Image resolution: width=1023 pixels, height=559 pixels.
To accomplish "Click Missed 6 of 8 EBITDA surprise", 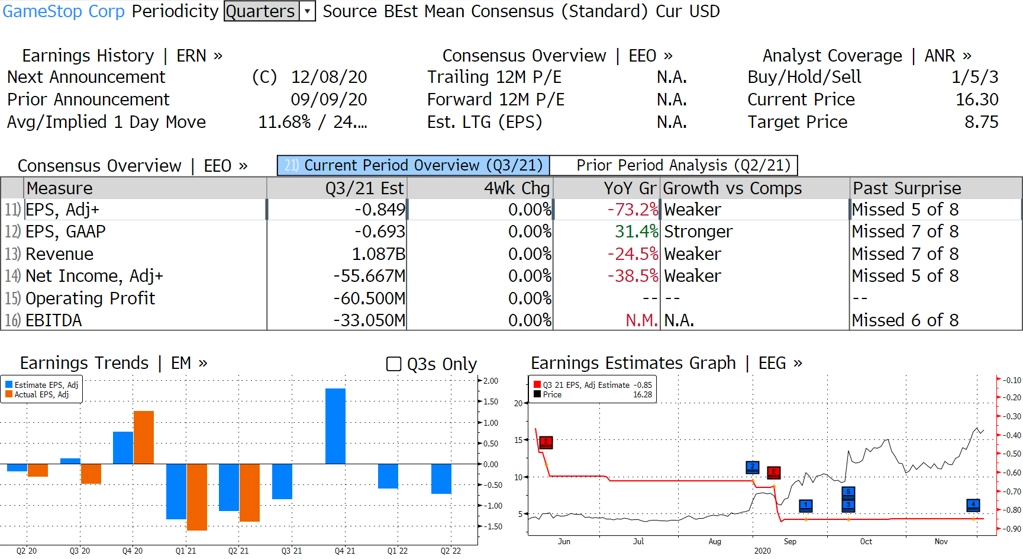I will (905, 320).
